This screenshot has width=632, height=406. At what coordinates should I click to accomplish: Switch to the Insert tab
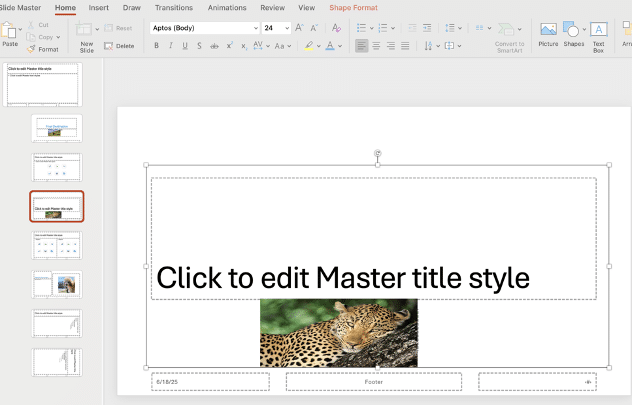tap(99, 7)
